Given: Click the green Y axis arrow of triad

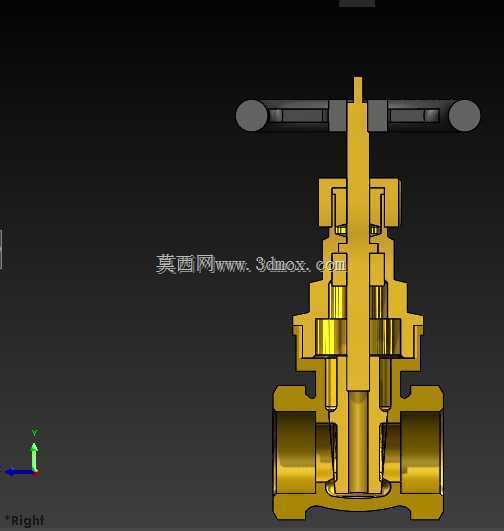Looking at the screenshot, I should click(x=34, y=455).
